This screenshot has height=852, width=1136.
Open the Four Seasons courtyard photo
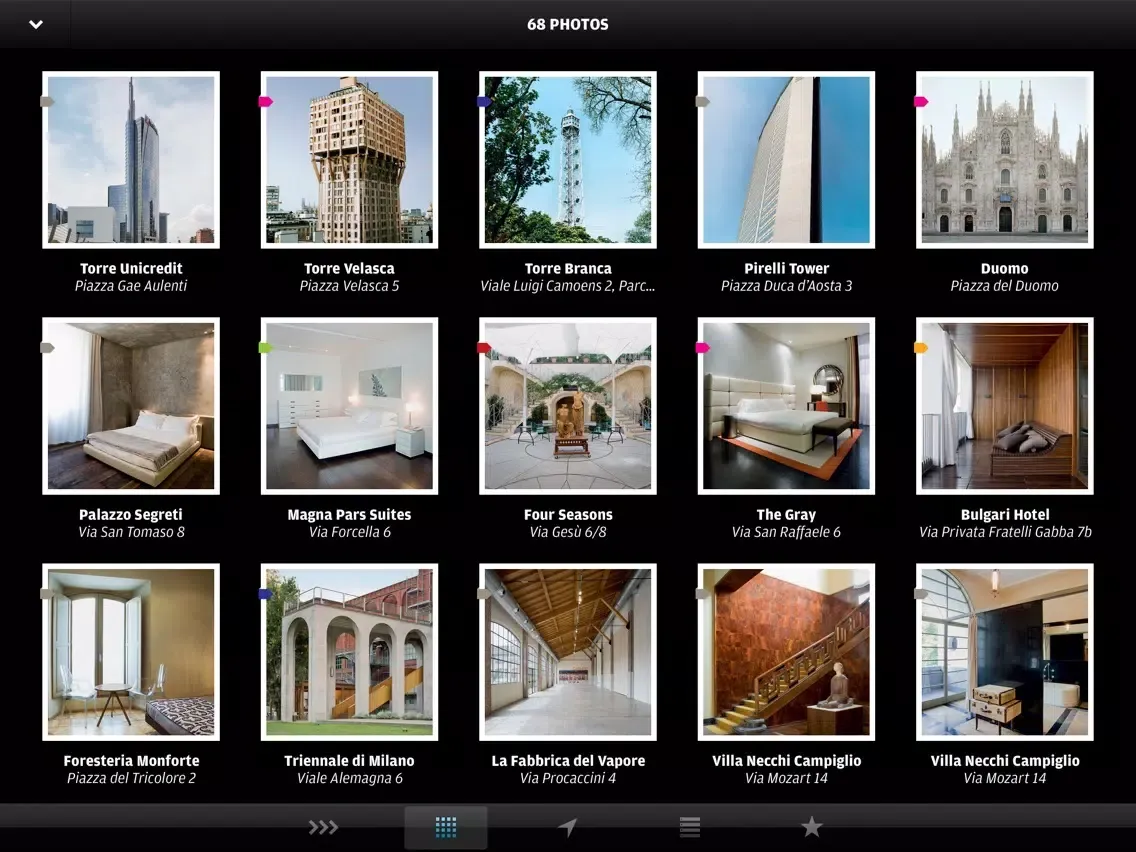click(x=568, y=406)
